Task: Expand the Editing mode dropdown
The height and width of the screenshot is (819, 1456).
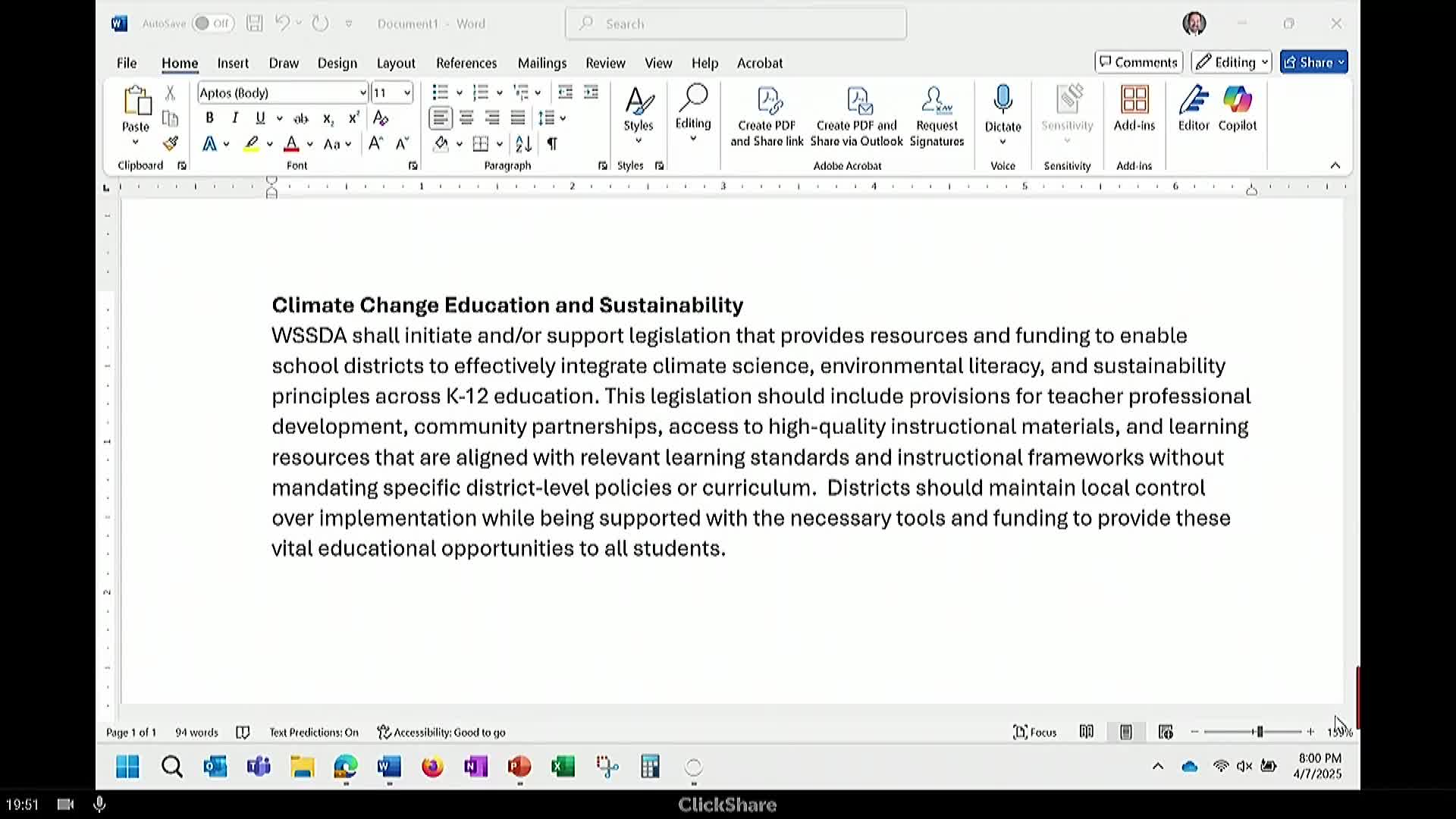Action: [1231, 62]
